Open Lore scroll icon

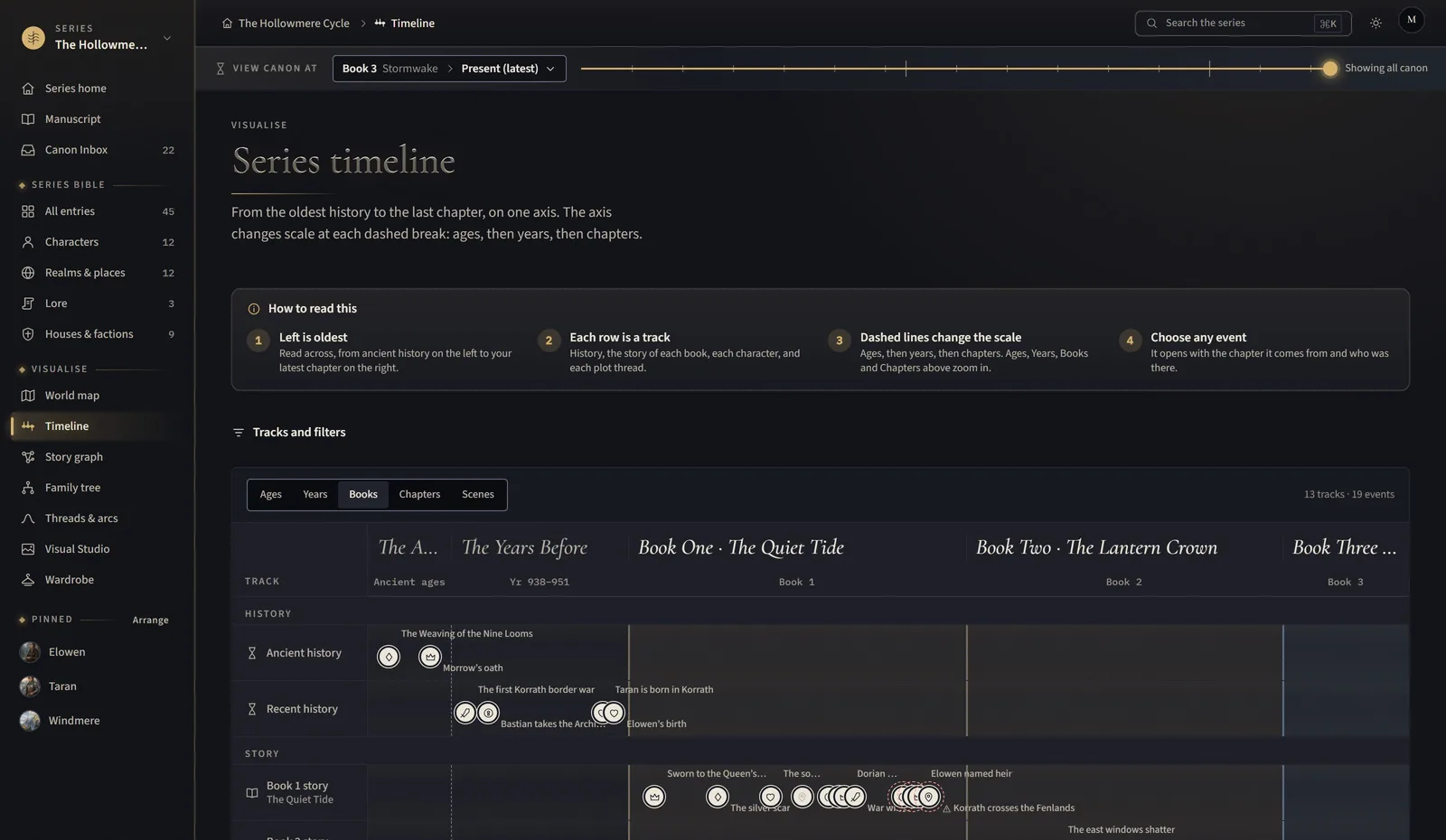click(28, 303)
